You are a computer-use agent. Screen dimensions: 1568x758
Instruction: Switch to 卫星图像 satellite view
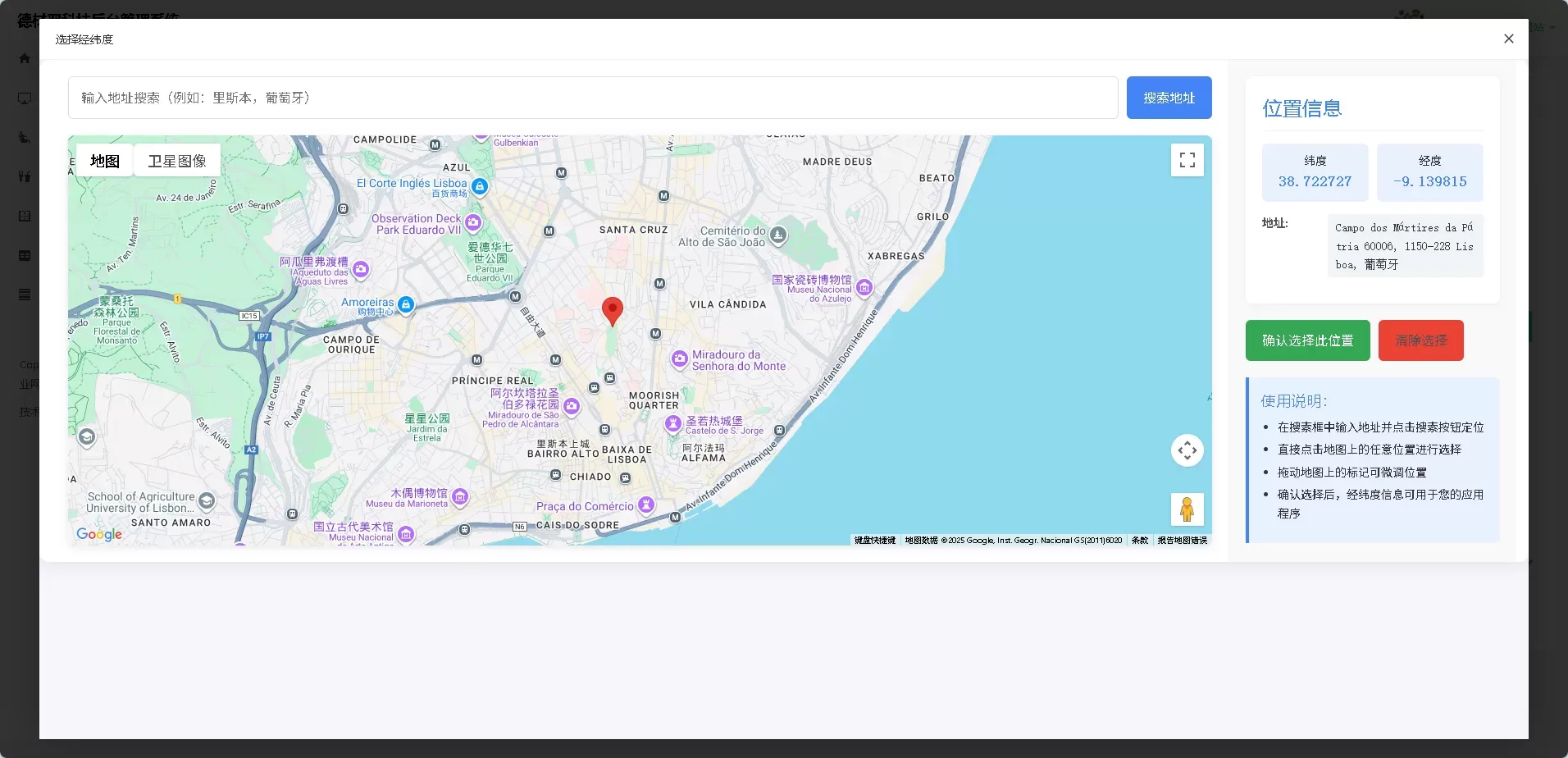tap(177, 161)
